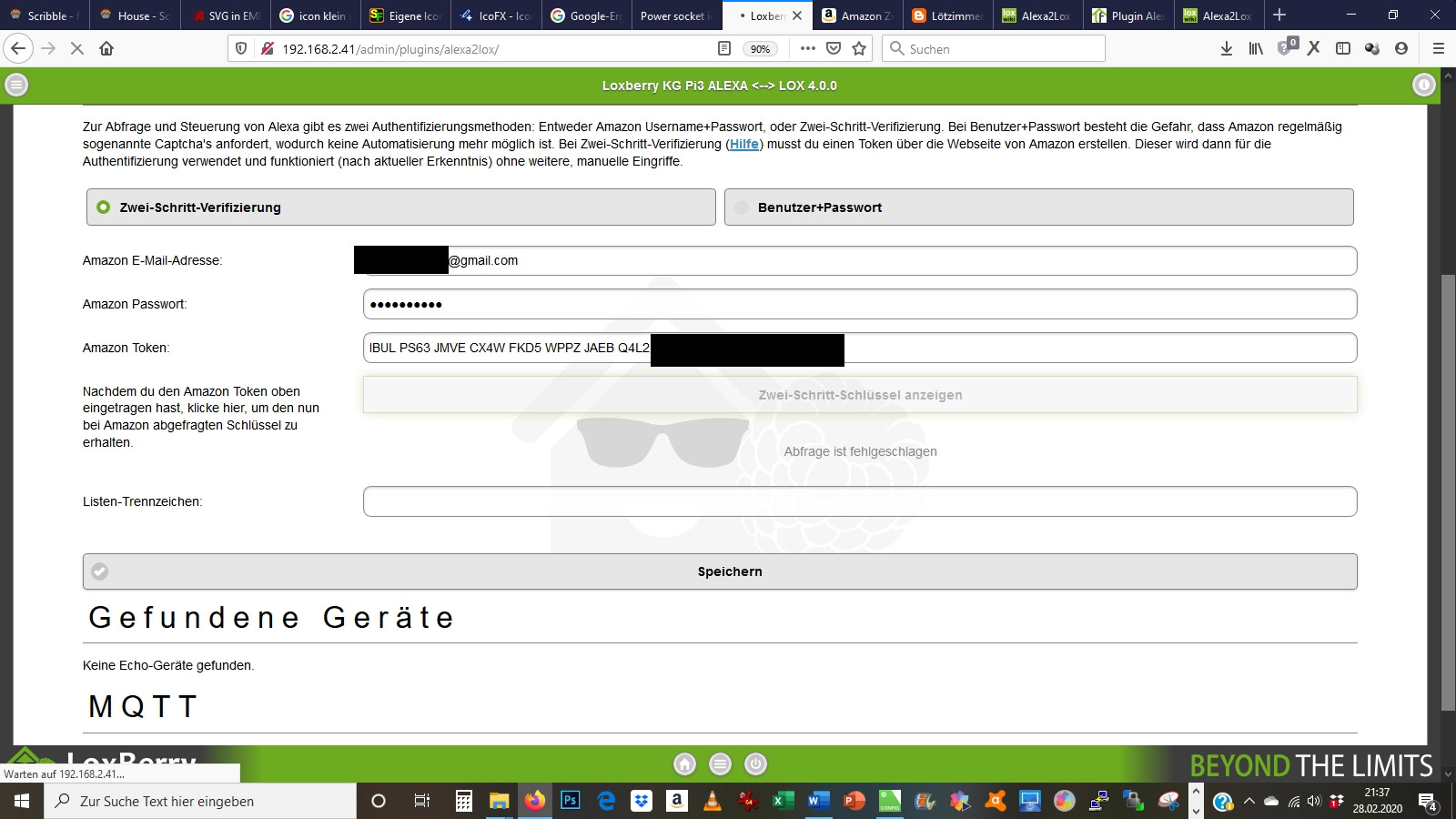The height and width of the screenshot is (819, 1456).
Task: Show the tracking protection shield info
Action: click(x=241, y=48)
